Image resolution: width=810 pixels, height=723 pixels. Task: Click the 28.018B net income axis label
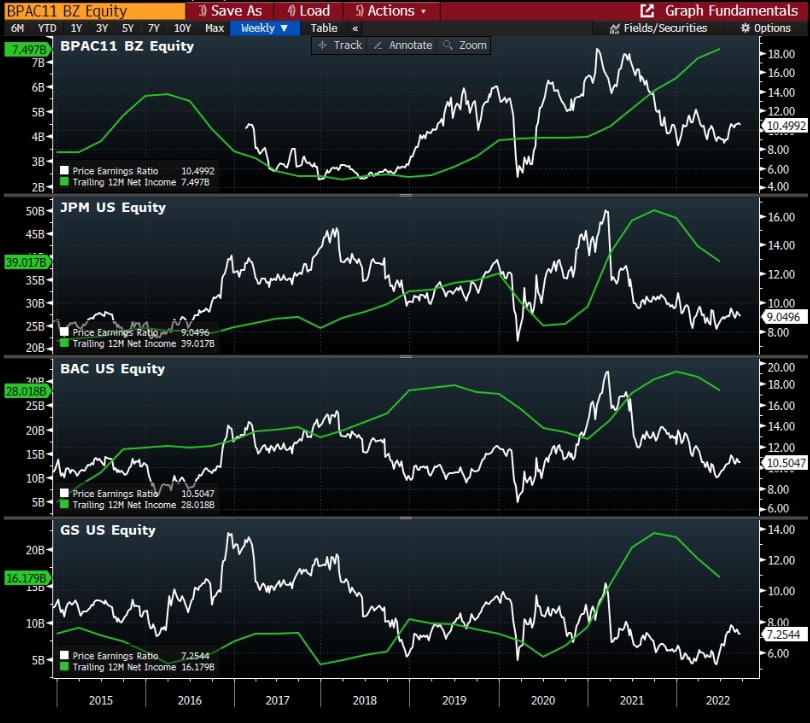point(28,391)
